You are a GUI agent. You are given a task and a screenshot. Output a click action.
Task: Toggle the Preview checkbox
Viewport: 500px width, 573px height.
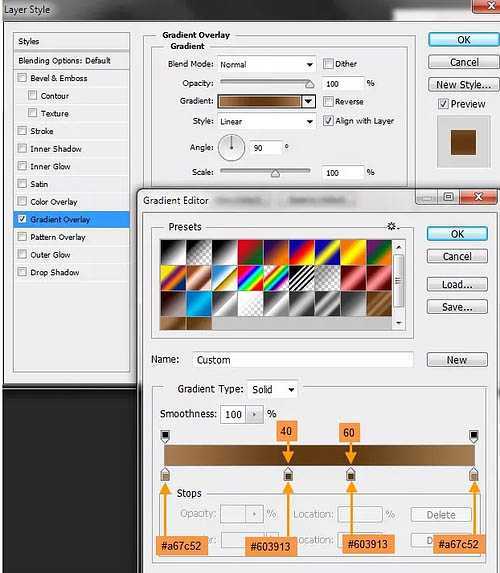pos(443,104)
